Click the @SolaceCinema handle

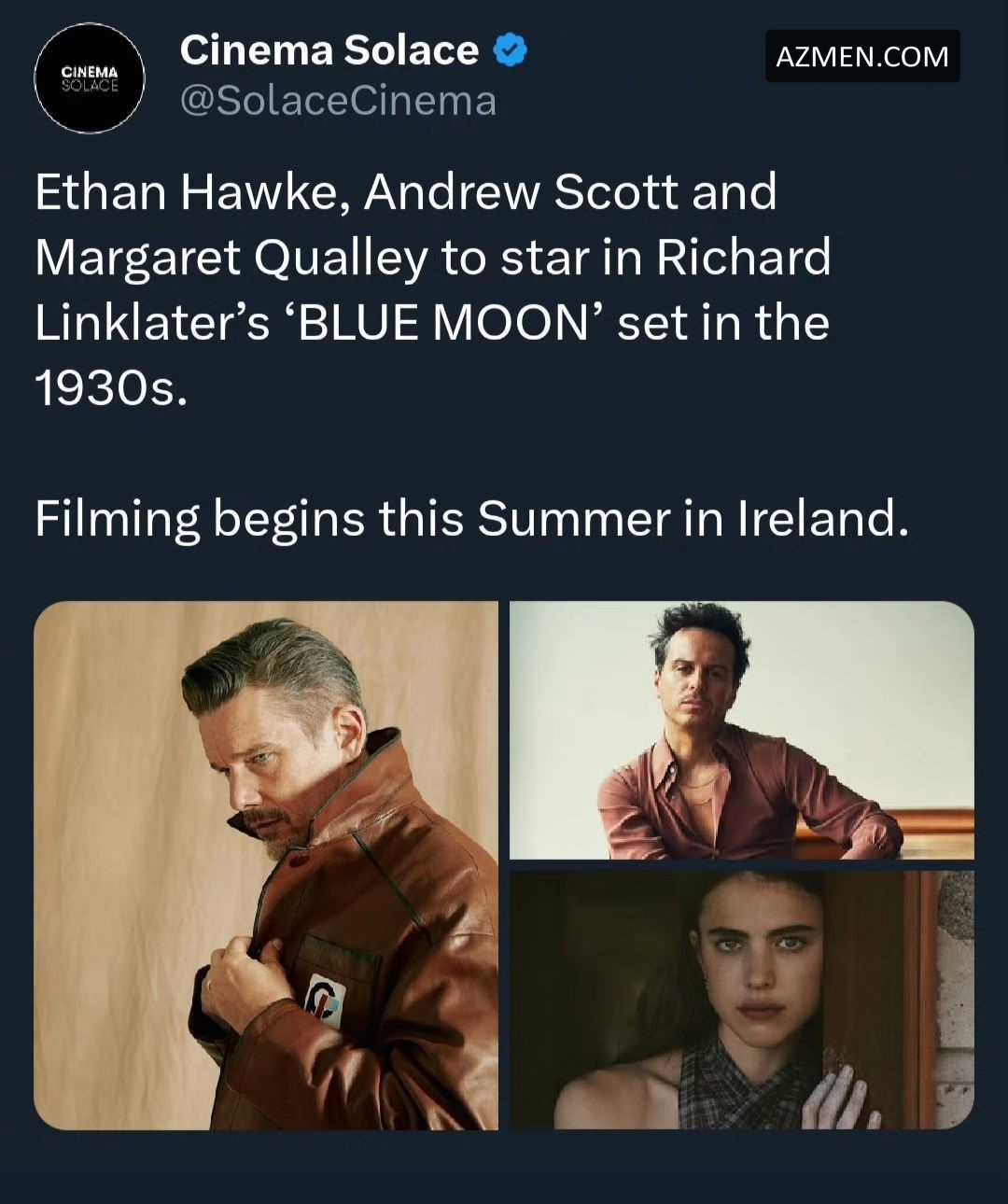[338, 101]
